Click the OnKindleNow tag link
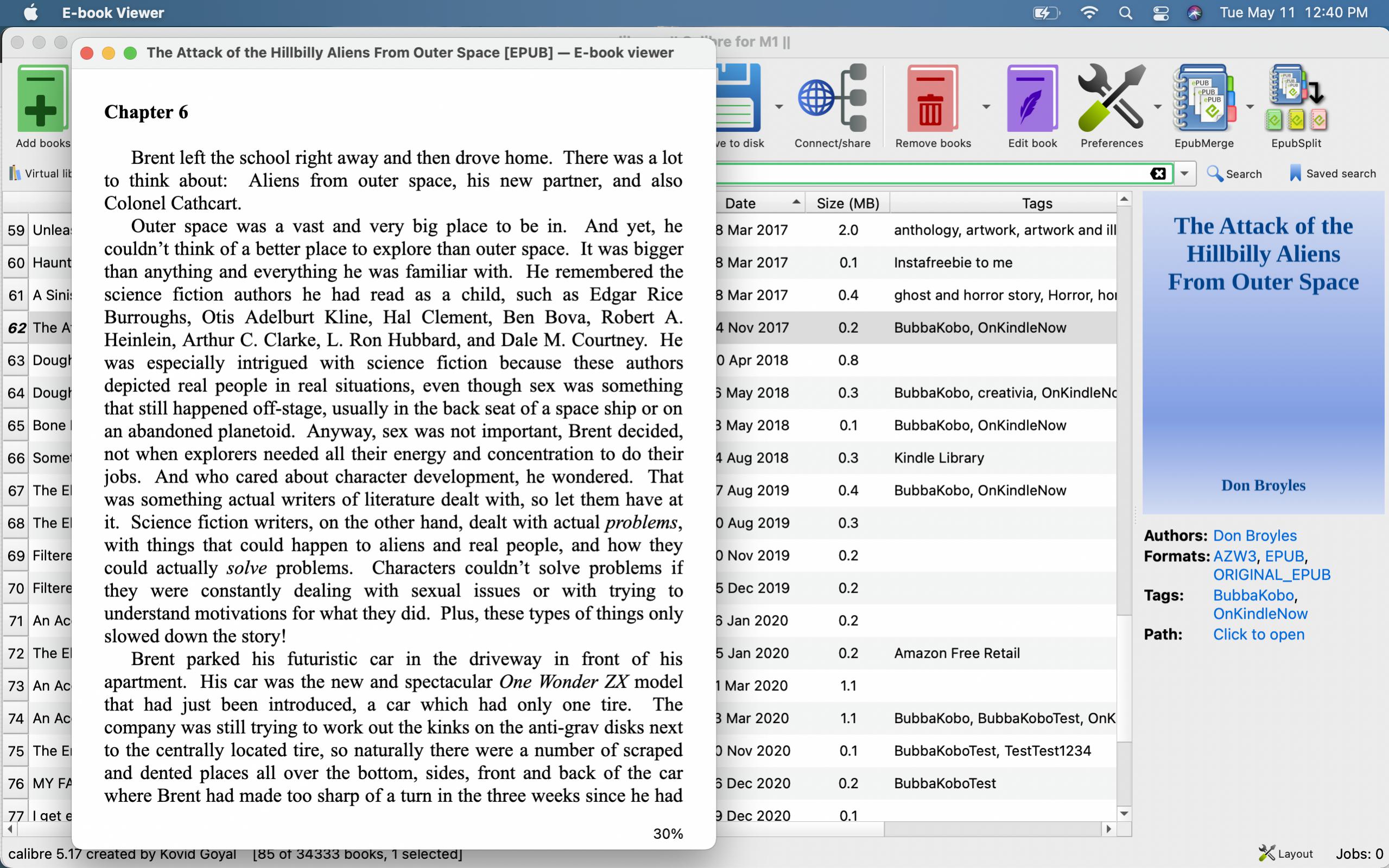Image resolution: width=1389 pixels, height=868 pixels. pos(1260,614)
